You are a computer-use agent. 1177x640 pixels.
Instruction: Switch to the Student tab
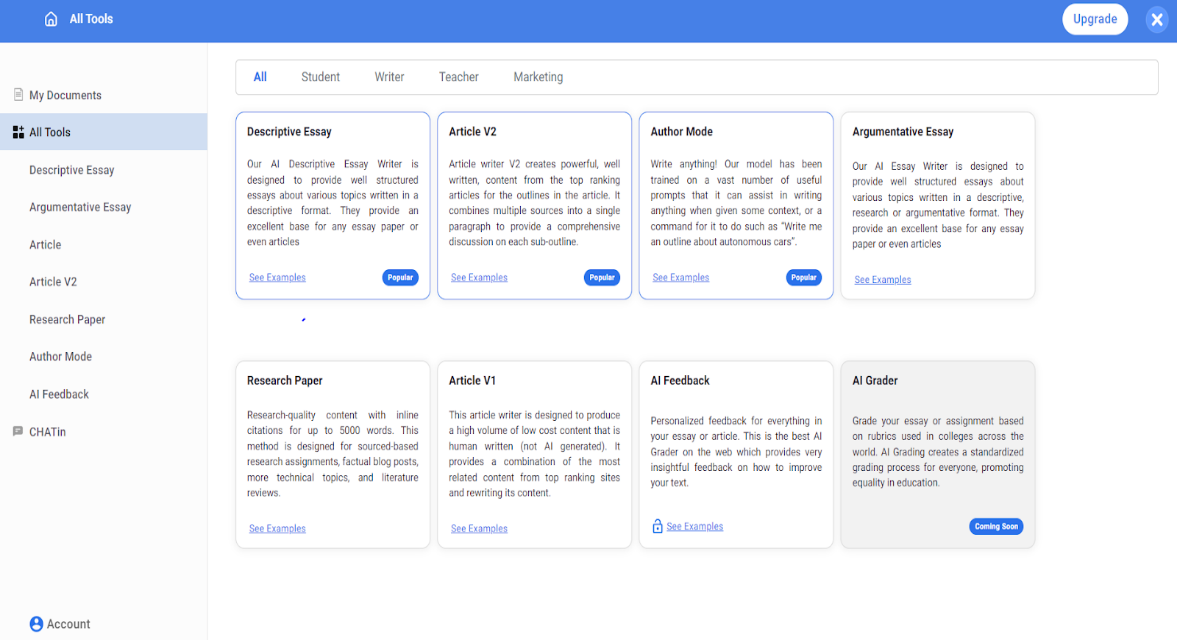(x=320, y=77)
